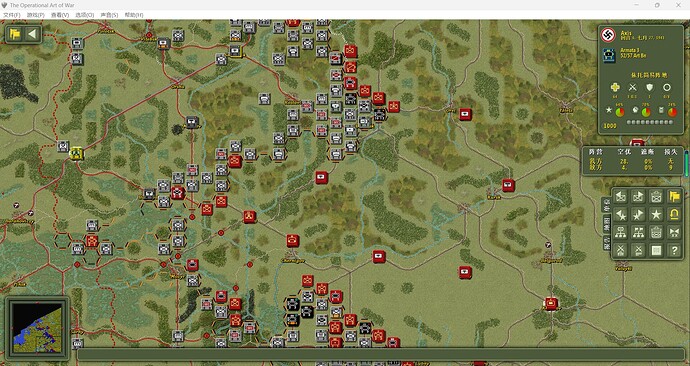690x366 pixels.
Task: Toggle the yellow flags icon in the control panel grid
Action: (x=674, y=197)
